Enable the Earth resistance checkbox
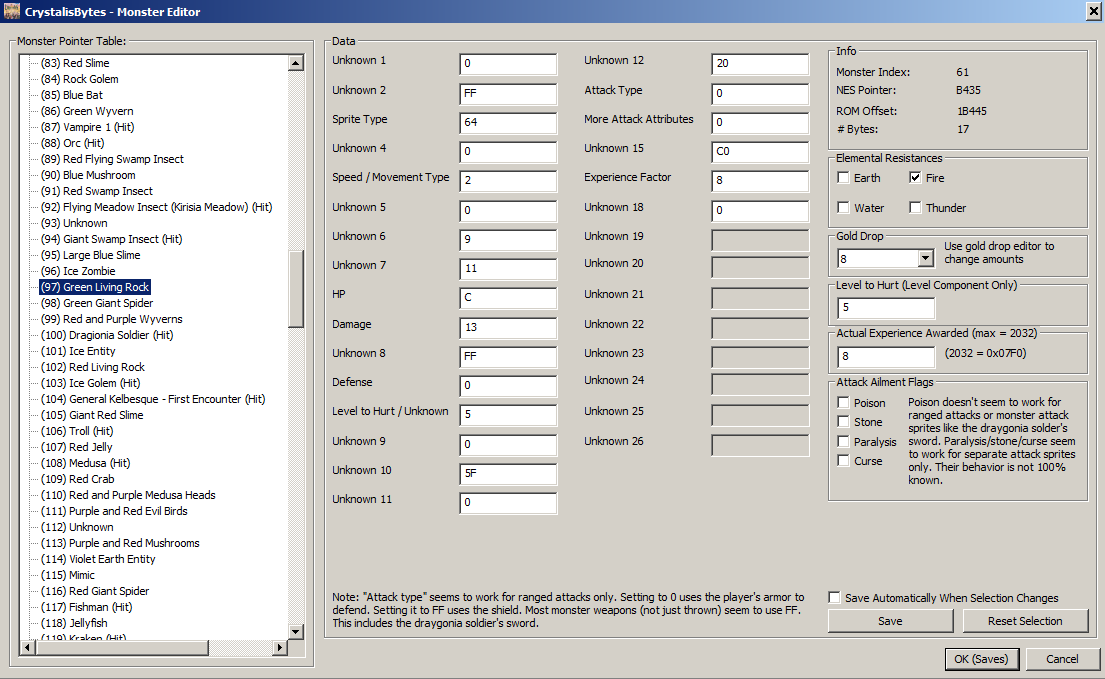The width and height of the screenshot is (1105, 679). [845, 178]
